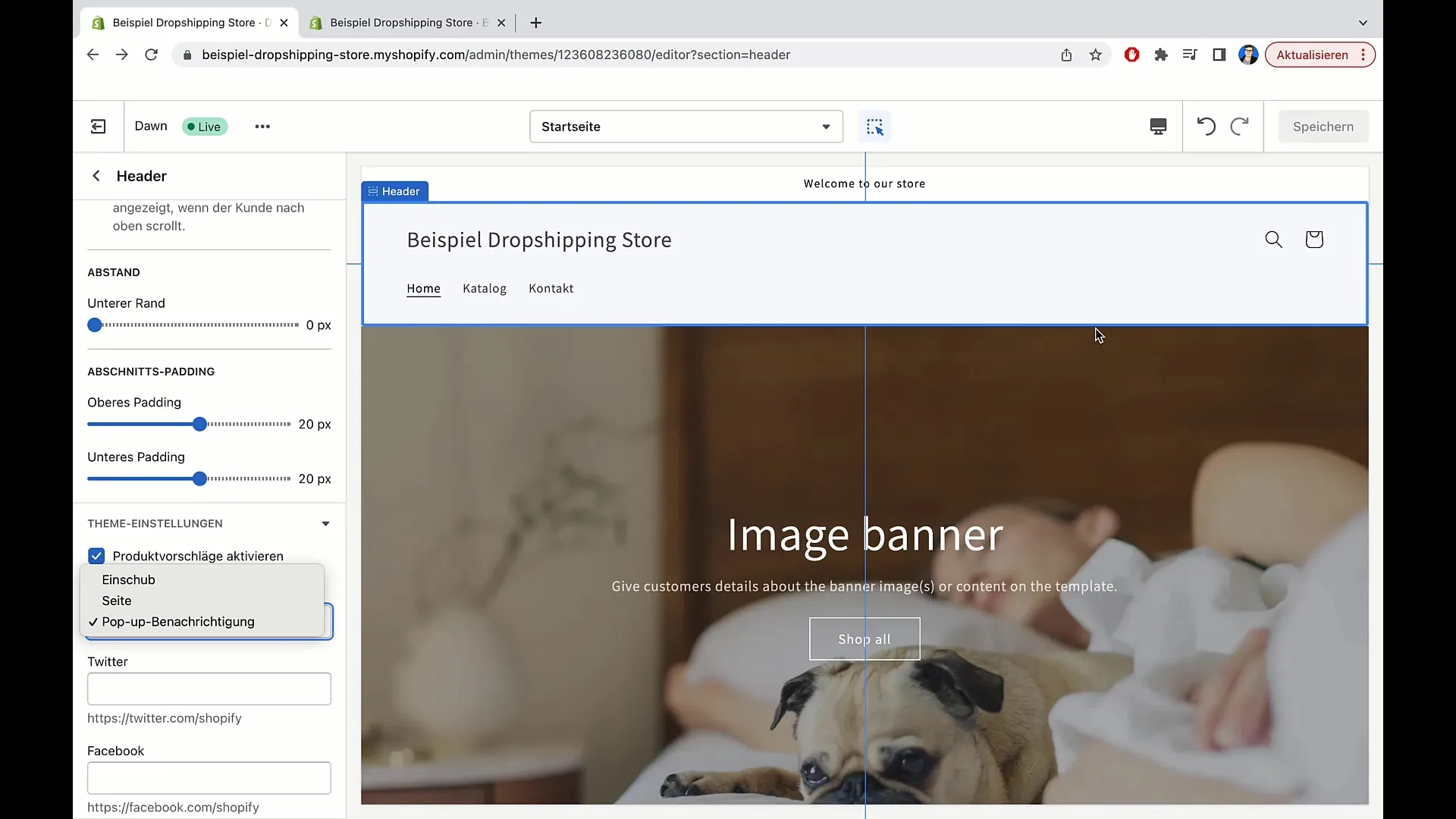The height and width of the screenshot is (819, 1456).
Task: Click the back arrow to exit Header
Action: coord(97,176)
